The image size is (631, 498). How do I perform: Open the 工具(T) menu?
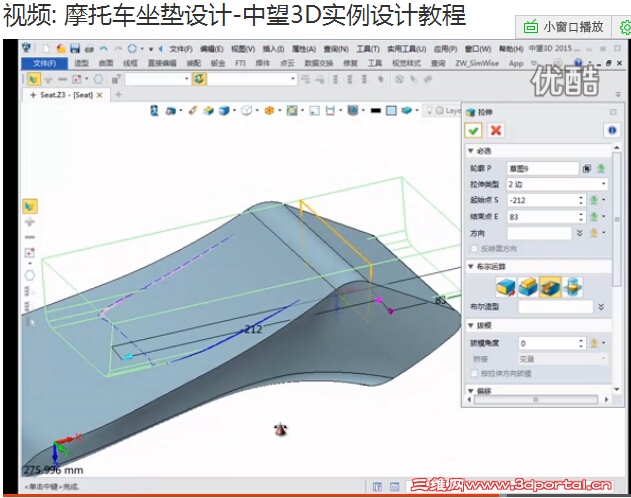click(368, 49)
